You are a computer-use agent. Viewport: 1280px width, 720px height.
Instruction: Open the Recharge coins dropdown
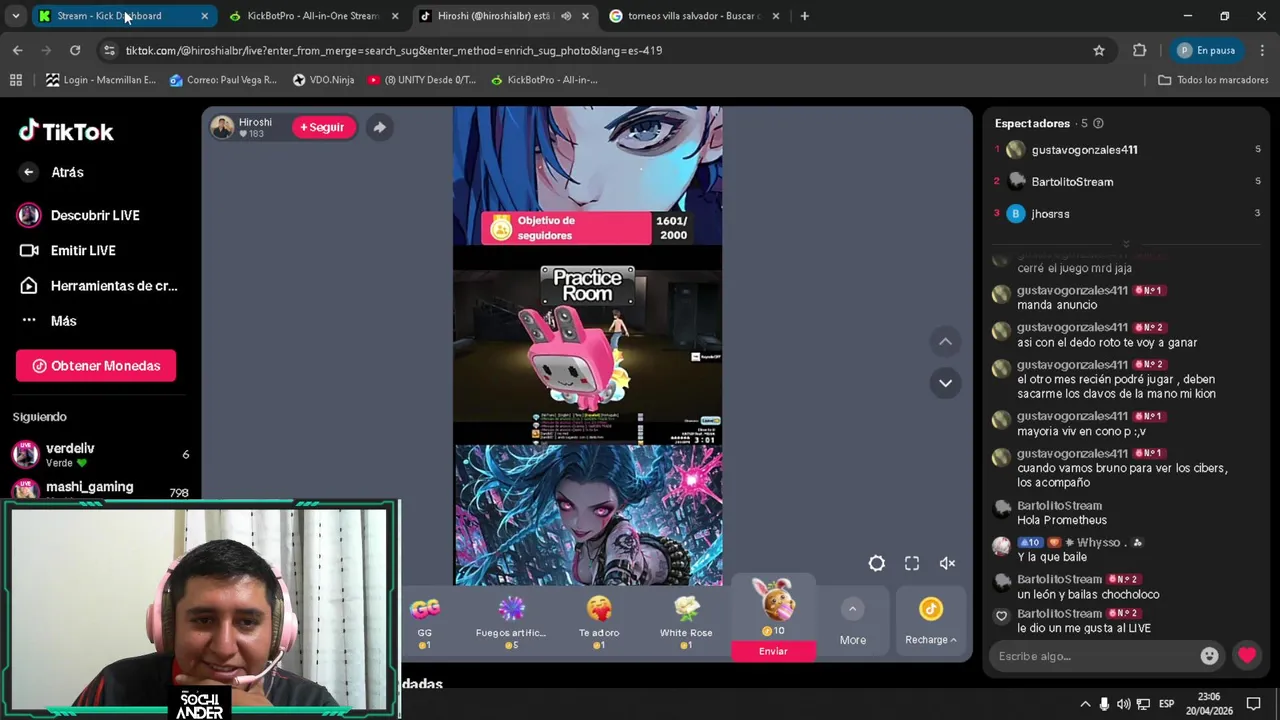click(x=931, y=622)
